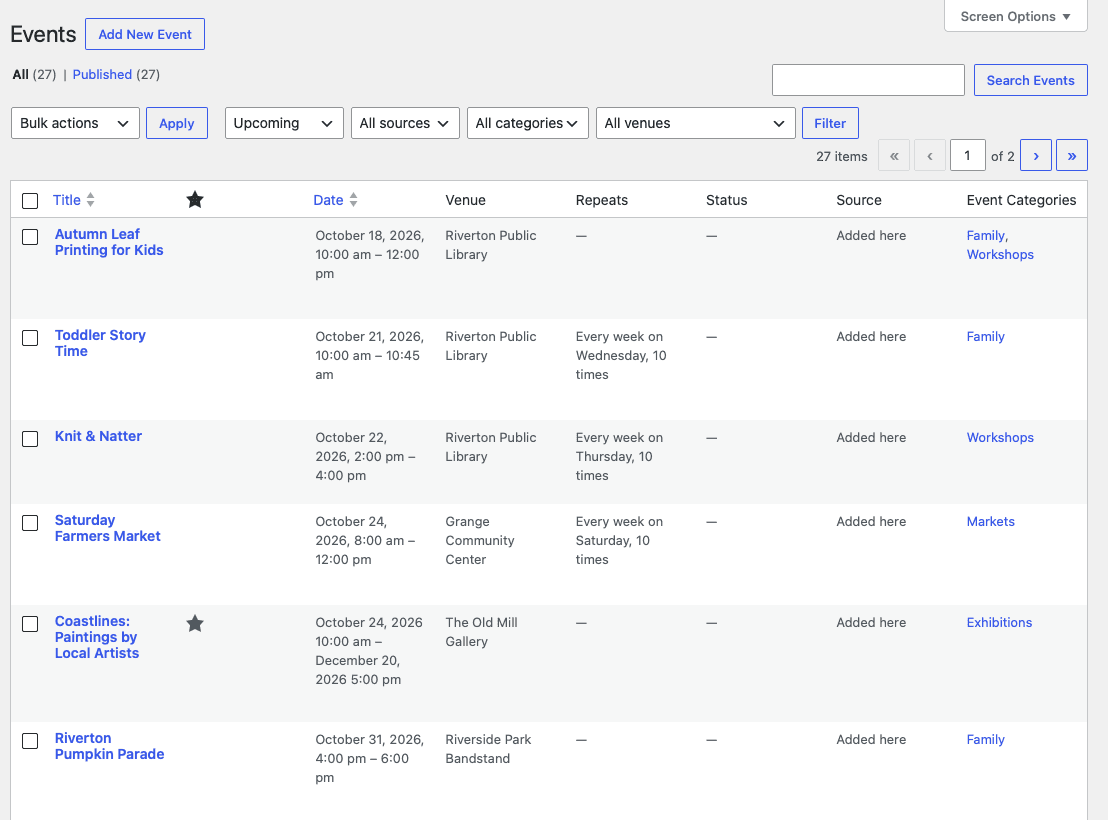The image size is (1108, 820).
Task: Check the Toddler Story Time row
Action: (30, 338)
